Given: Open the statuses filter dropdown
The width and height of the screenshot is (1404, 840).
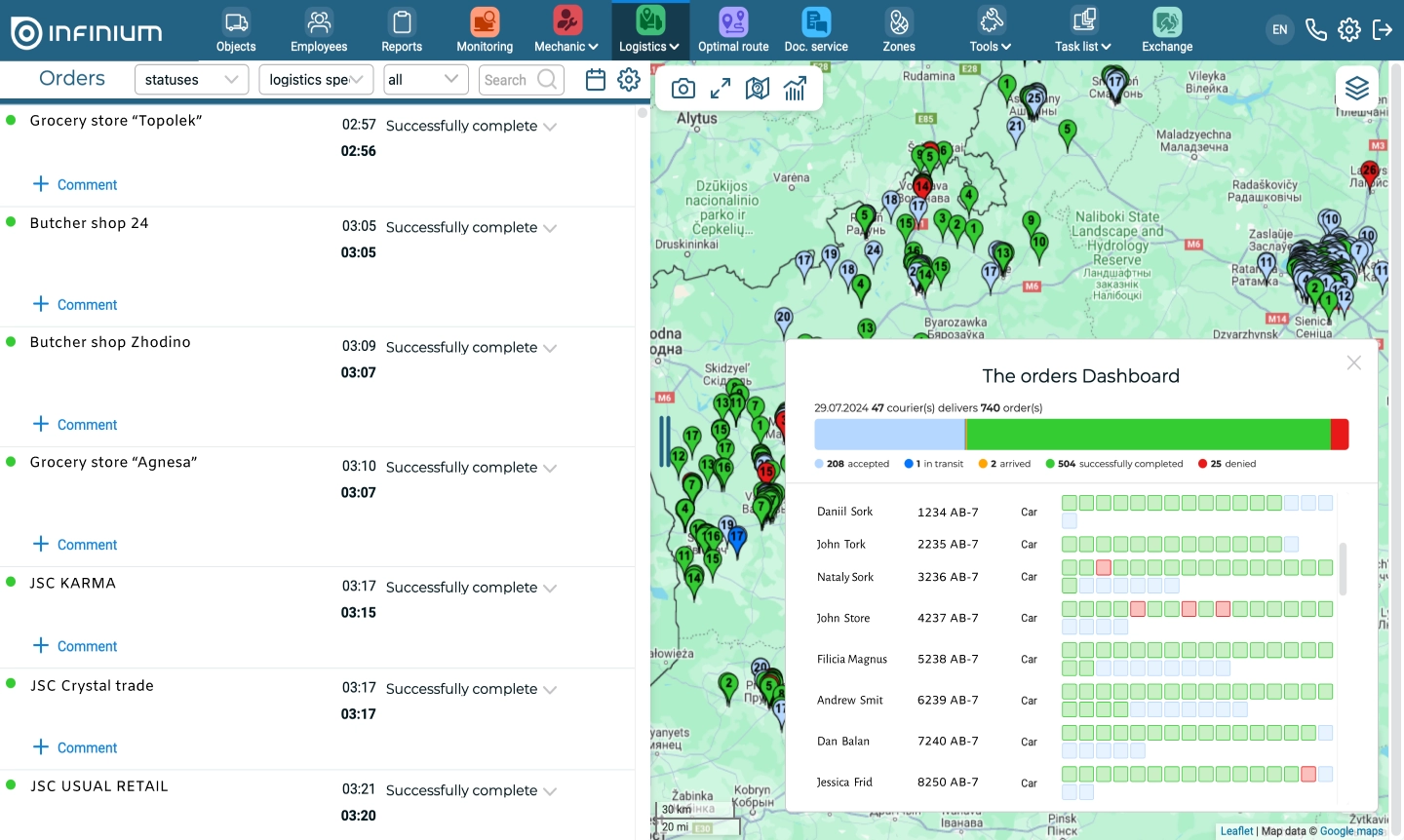Looking at the screenshot, I should (191, 80).
